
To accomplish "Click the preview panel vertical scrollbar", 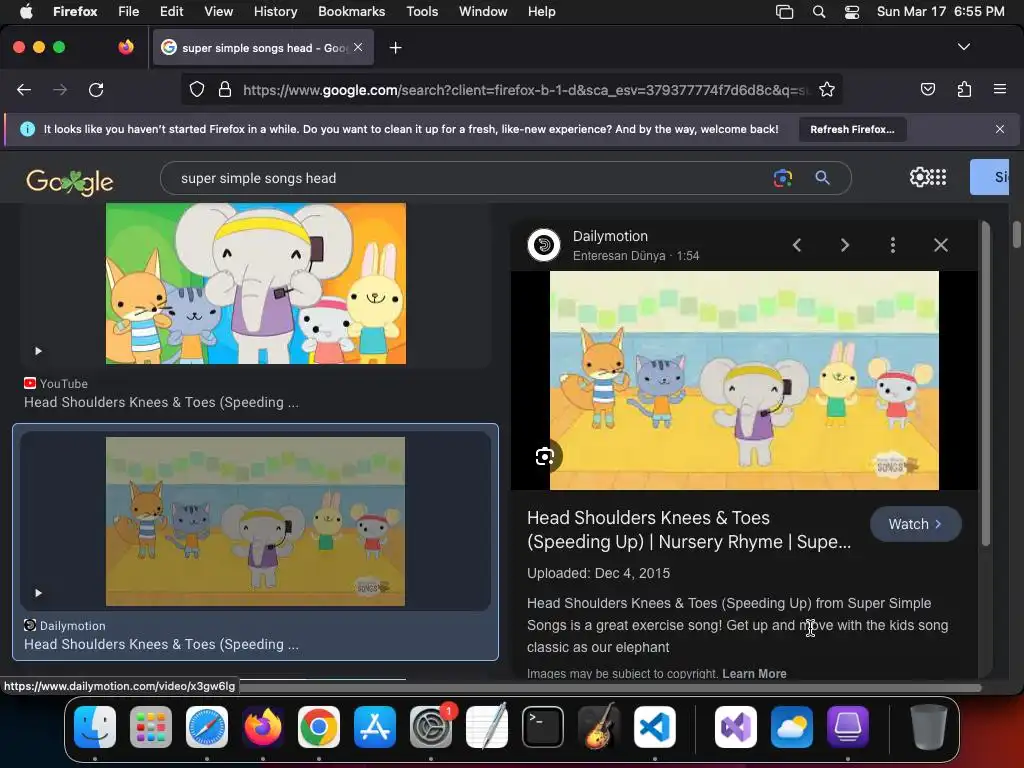I will (985, 383).
